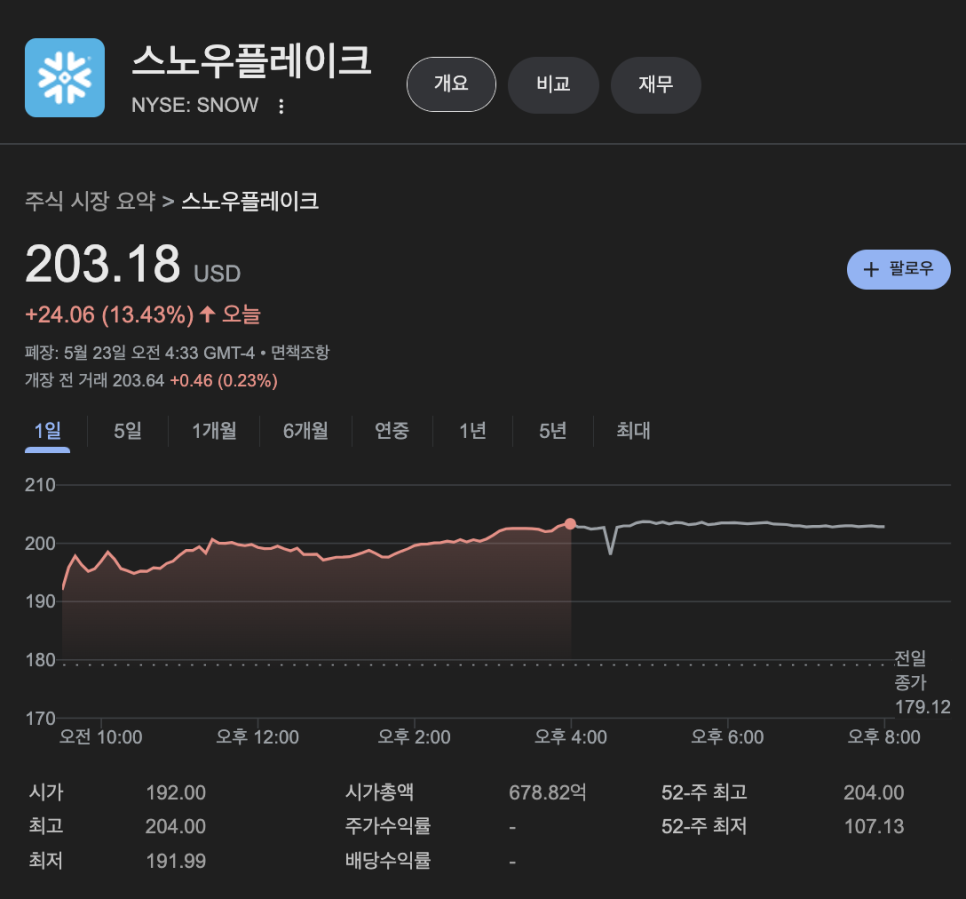Click the 시가총액 value 678.82억
Screen dimensions: 966x899
(548, 792)
